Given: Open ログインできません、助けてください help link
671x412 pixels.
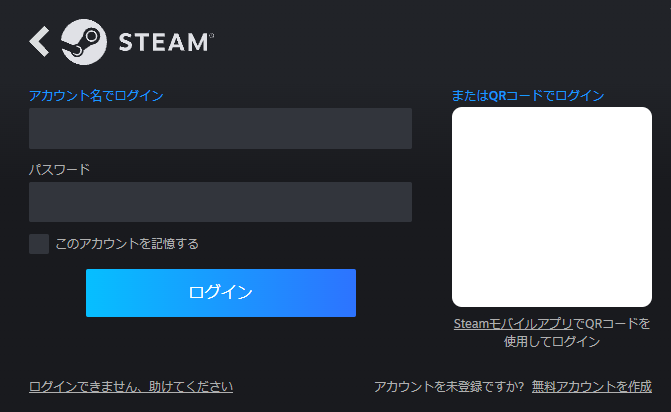Looking at the screenshot, I should (x=131, y=387).
